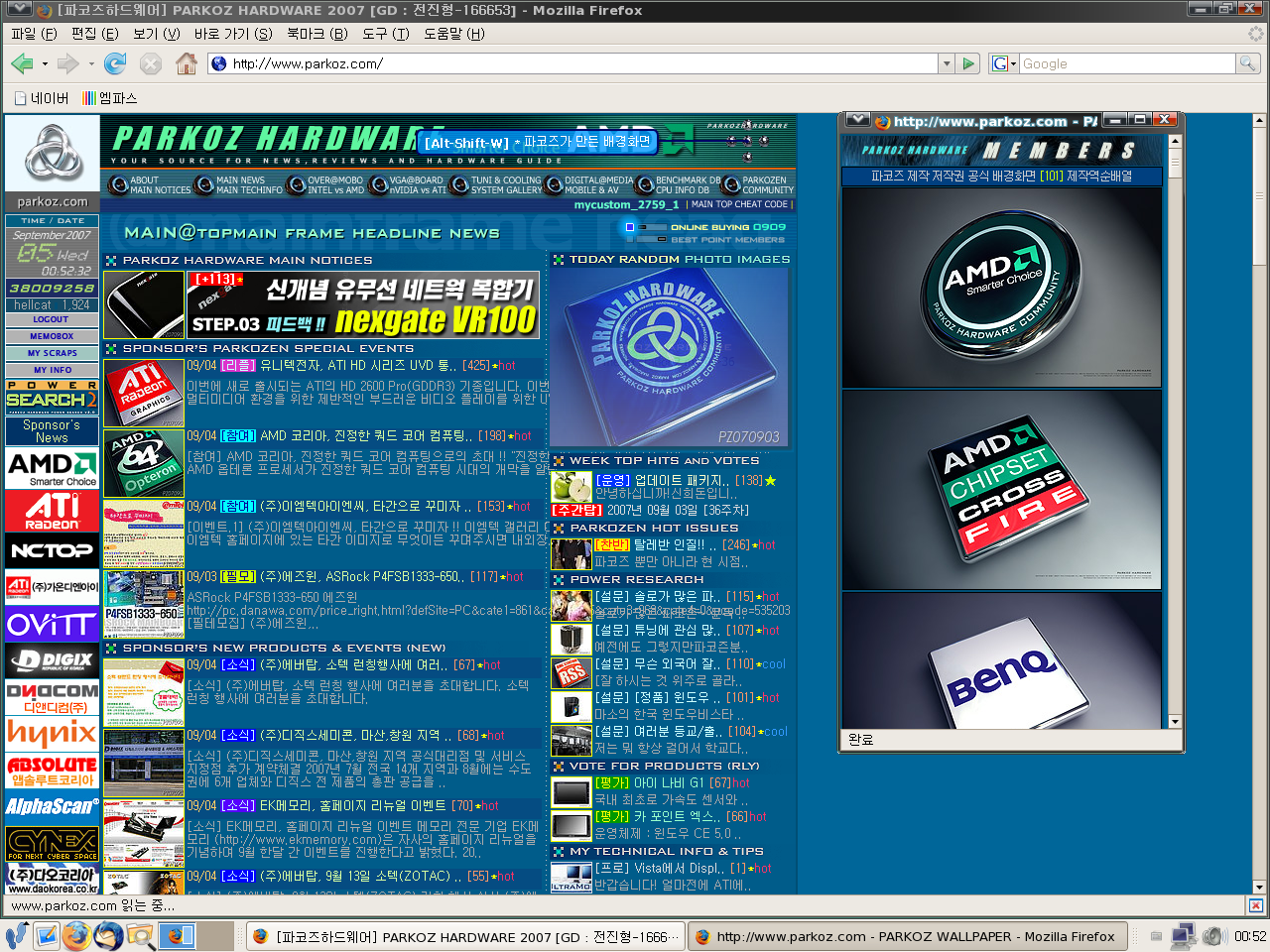Image resolution: width=1270 pixels, height=952 pixels.
Task: Click the LOGOUT link
Action: point(52,319)
